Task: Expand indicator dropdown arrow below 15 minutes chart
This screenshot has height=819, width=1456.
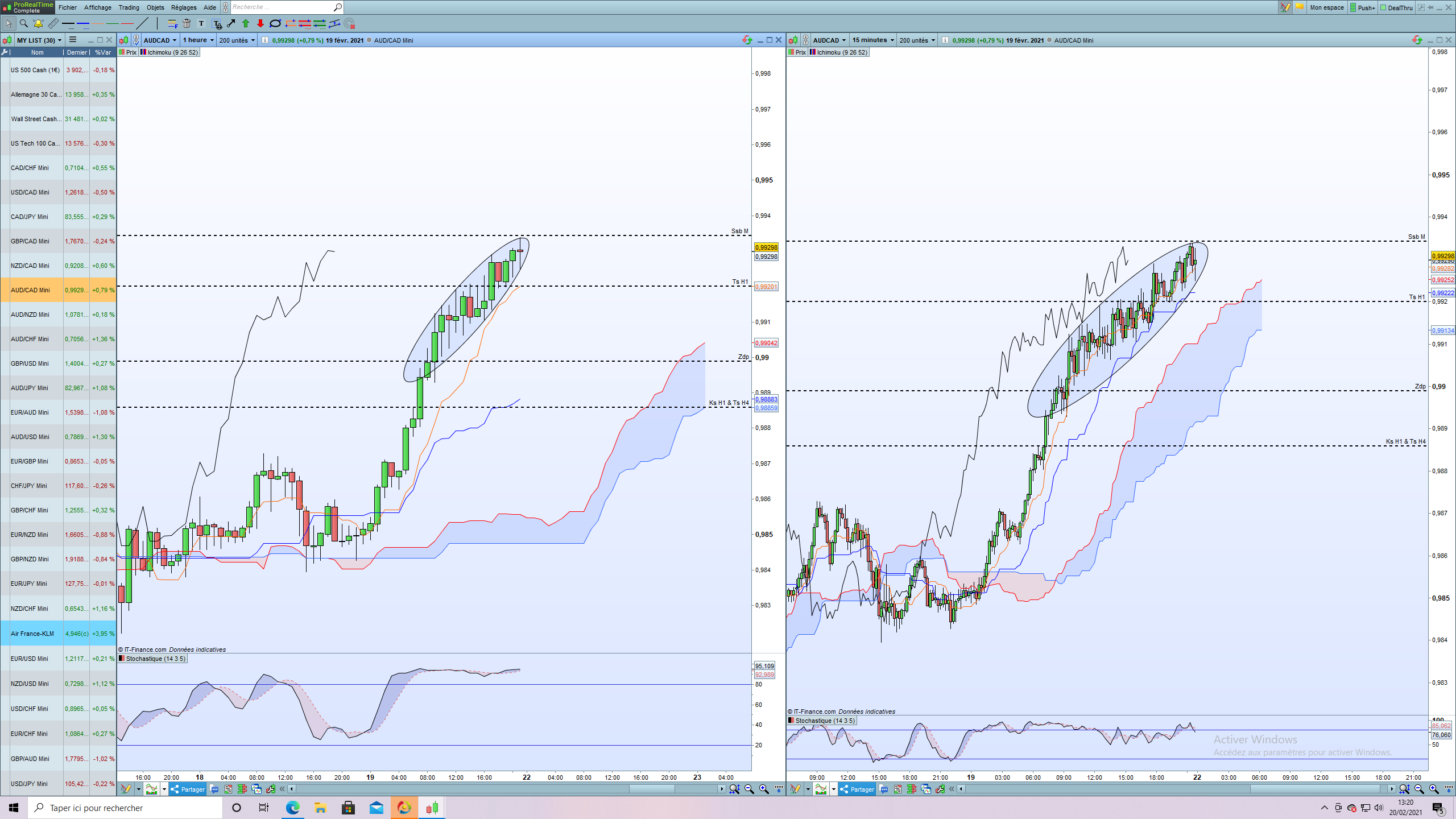Action: (x=834, y=789)
